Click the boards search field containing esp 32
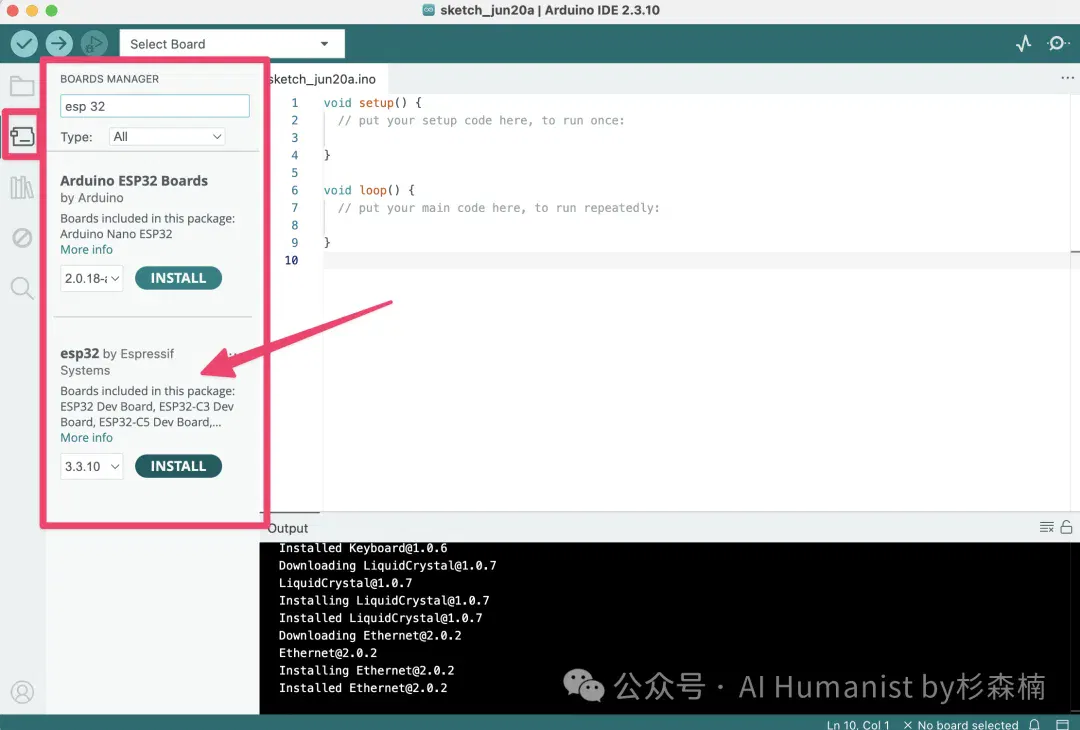Image resolution: width=1080 pixels, height=730 pixels. point(155,106)
